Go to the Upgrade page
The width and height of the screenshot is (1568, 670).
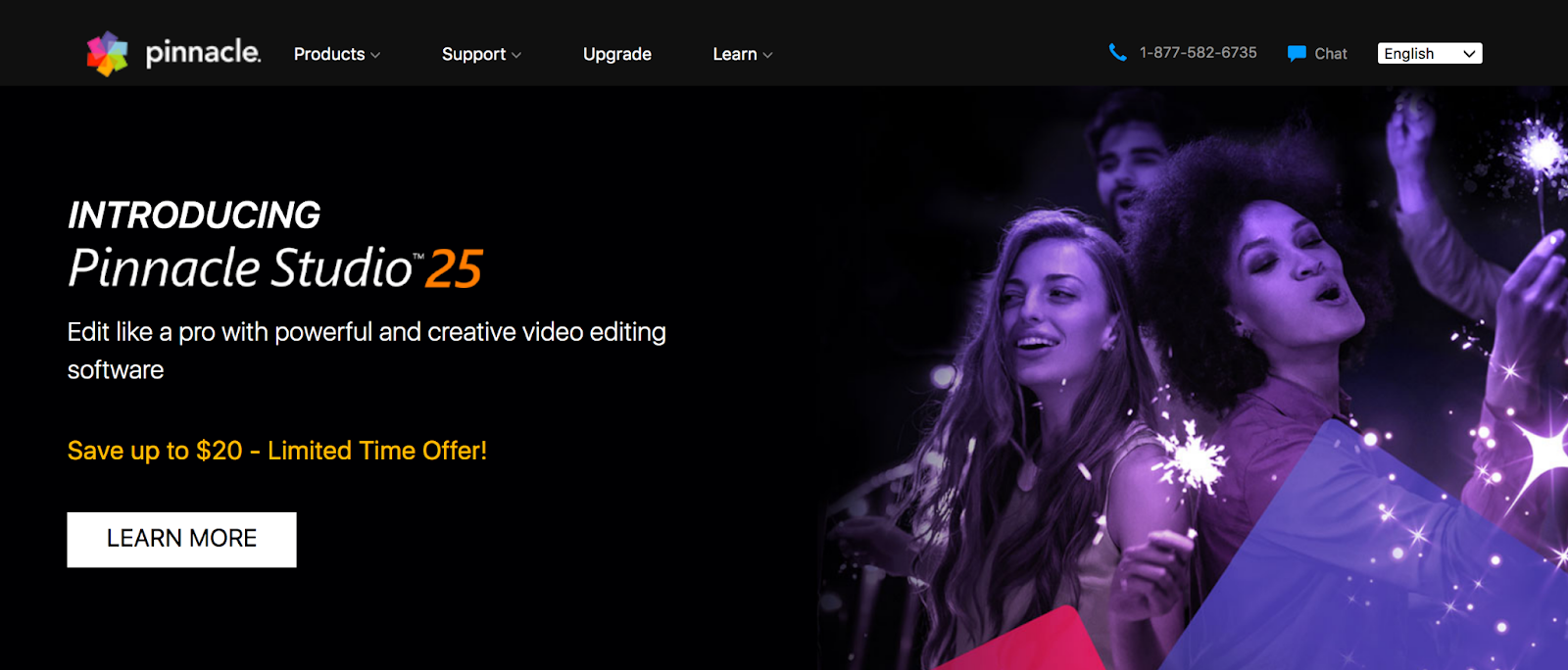(617, 54)
